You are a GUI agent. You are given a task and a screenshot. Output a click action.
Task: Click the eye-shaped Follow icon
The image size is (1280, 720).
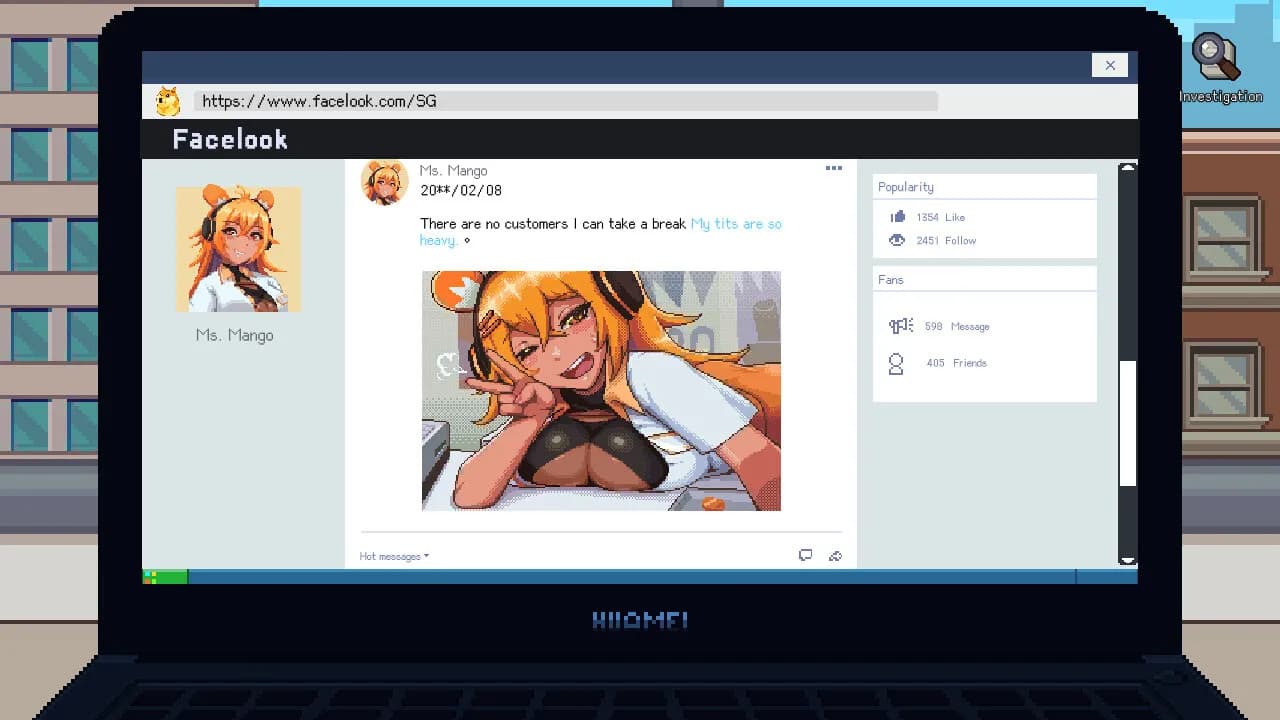point(897,240)
